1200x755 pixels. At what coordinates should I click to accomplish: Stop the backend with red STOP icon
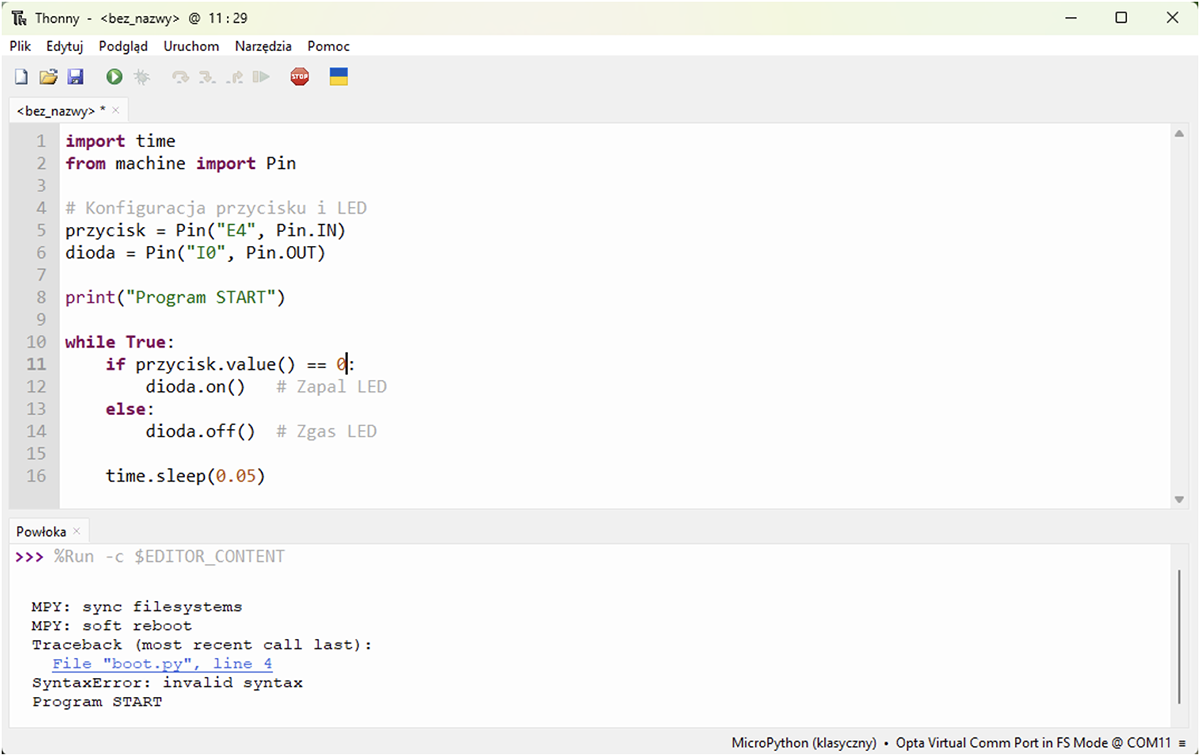[300, 77]
